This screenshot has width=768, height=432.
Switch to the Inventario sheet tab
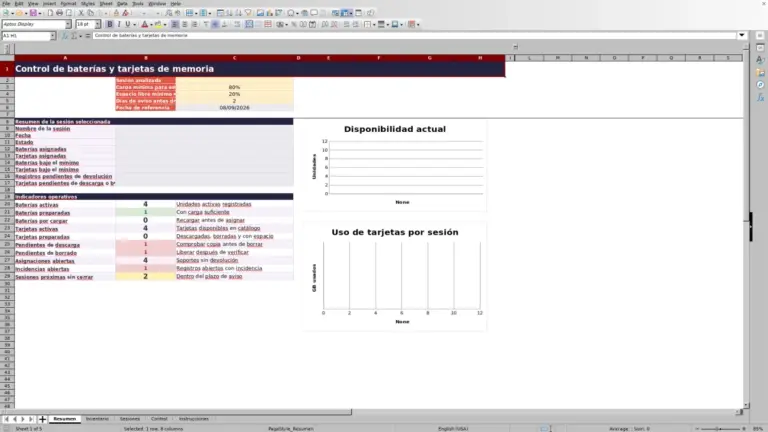(97, 419)
